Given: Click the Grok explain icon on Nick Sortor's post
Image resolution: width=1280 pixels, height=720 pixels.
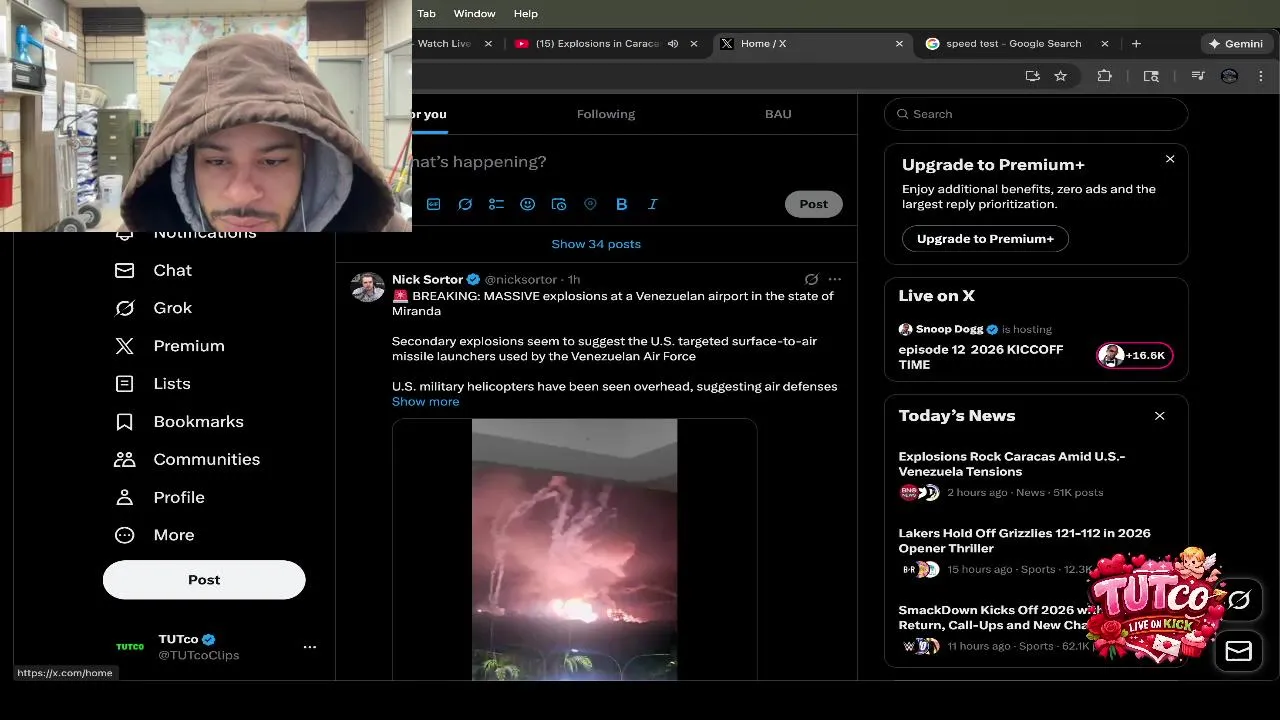Looking at the screenshot, I should click(811, 279).
